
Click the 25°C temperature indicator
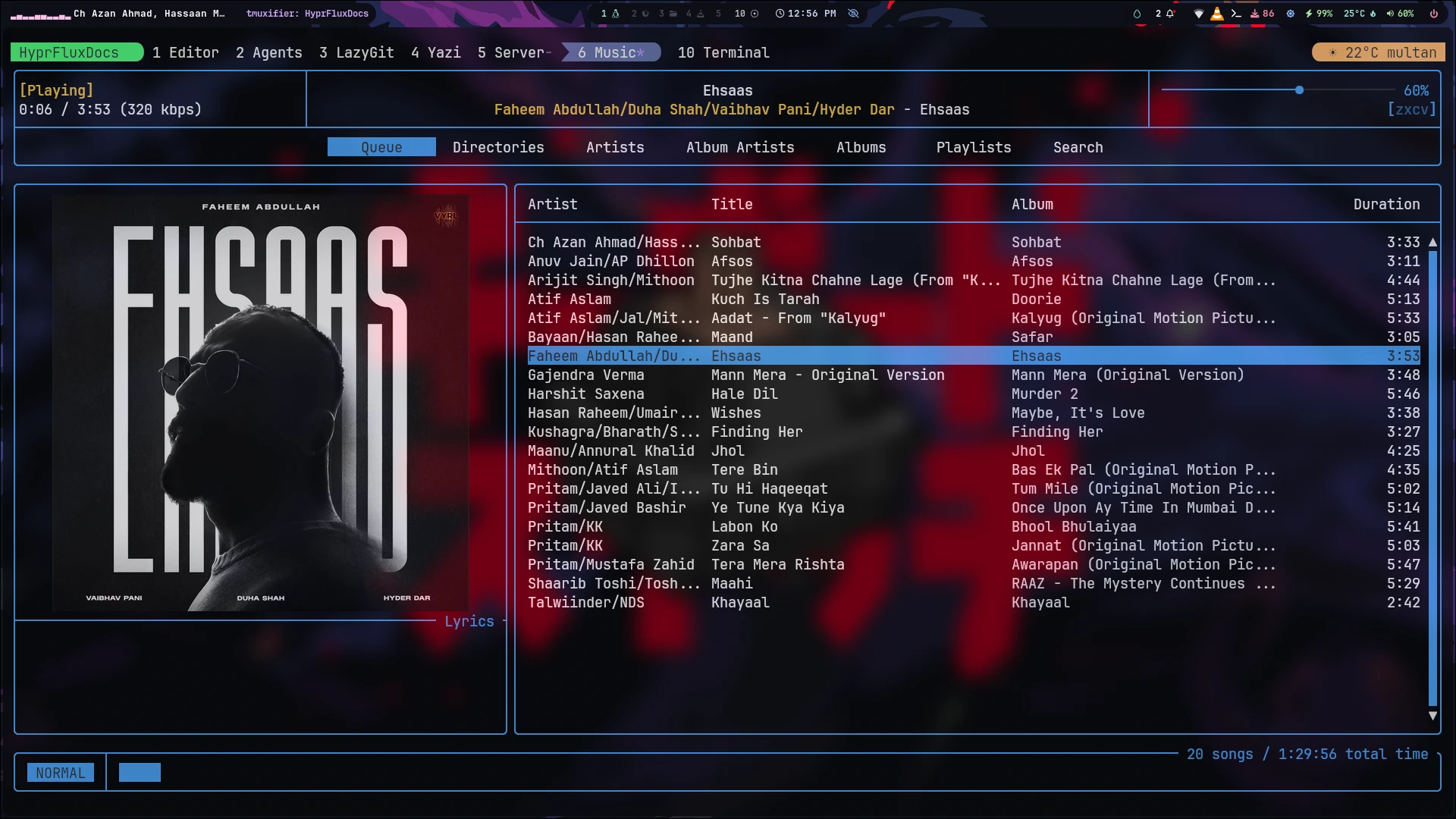pos(1360,14)
